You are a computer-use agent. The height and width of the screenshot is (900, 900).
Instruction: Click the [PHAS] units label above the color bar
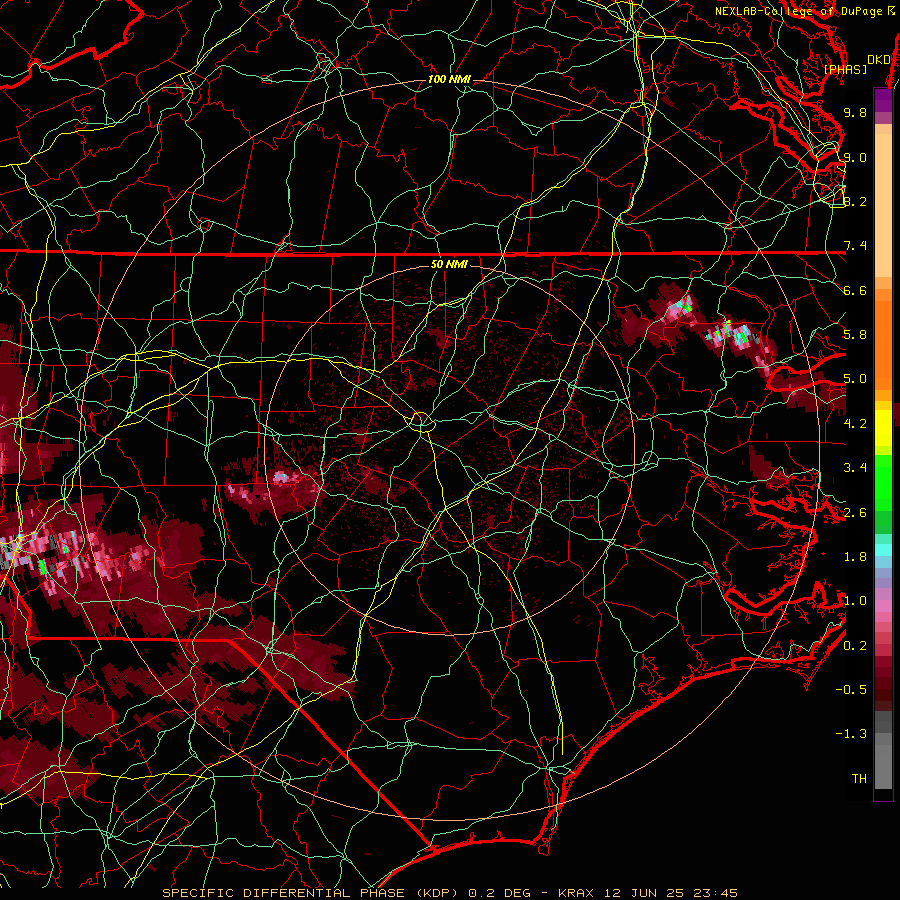845,70
